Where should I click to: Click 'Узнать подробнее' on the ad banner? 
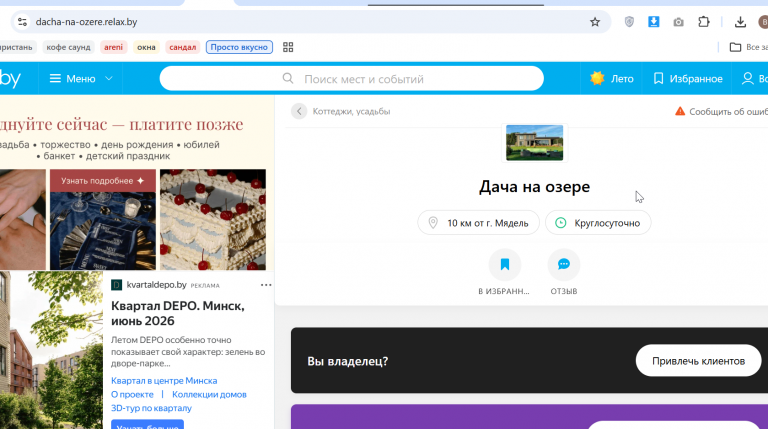[x=103, y=181]
